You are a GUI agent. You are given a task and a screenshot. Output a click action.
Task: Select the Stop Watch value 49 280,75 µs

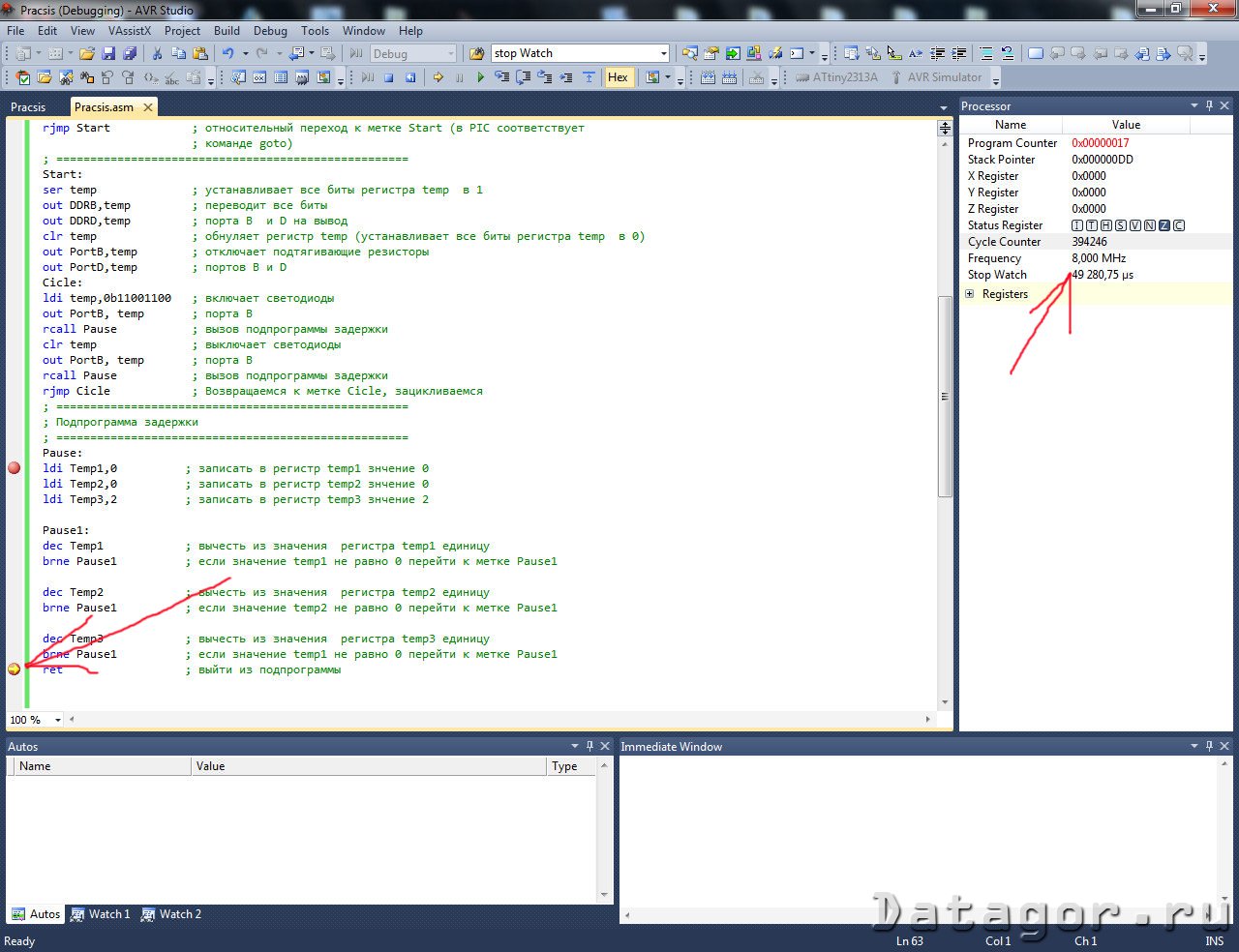pos(1103,275)
